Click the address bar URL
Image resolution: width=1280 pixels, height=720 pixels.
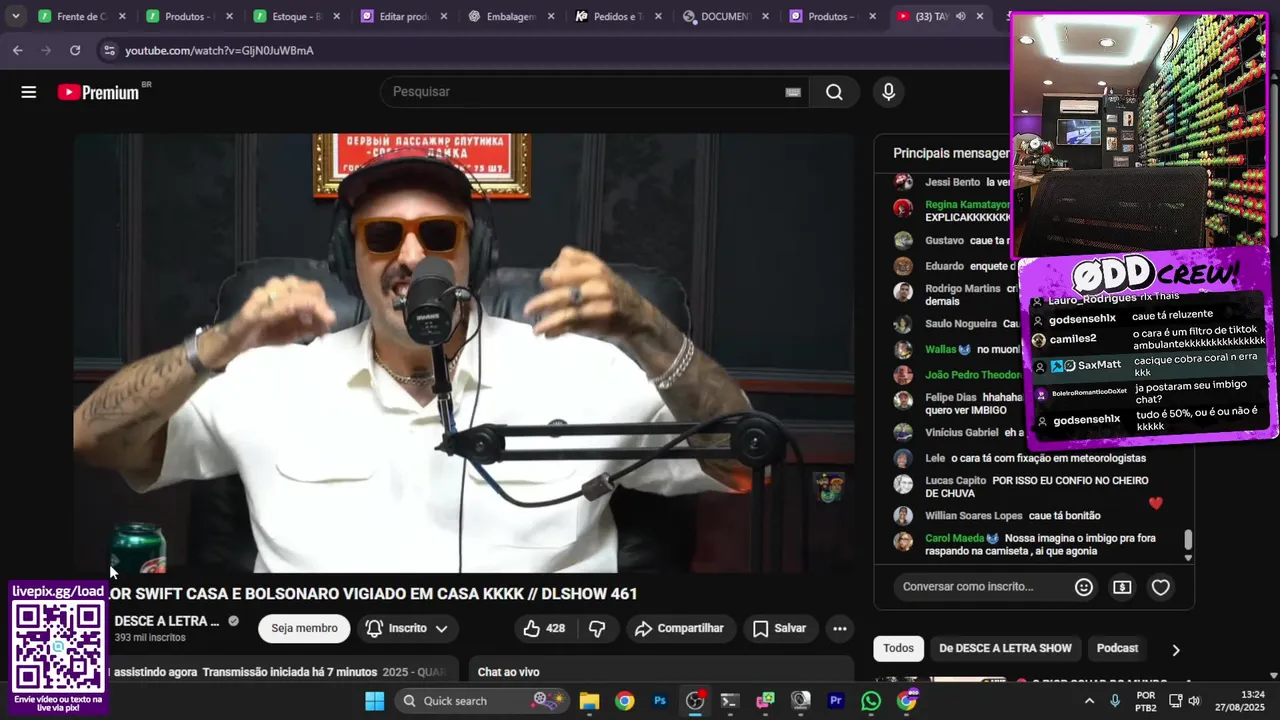coord(219,50)
